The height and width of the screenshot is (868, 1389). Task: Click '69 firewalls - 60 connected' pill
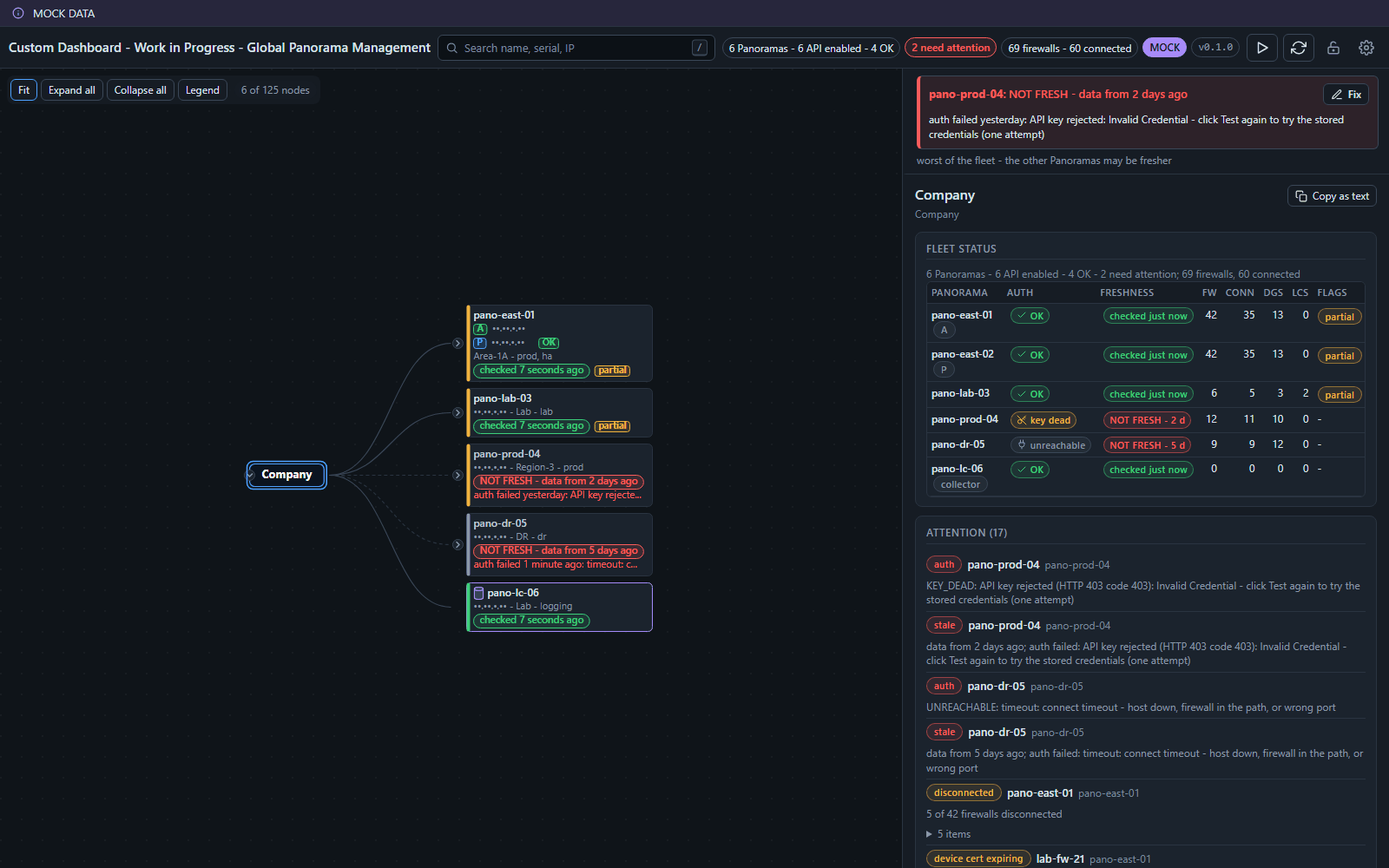1070,48
